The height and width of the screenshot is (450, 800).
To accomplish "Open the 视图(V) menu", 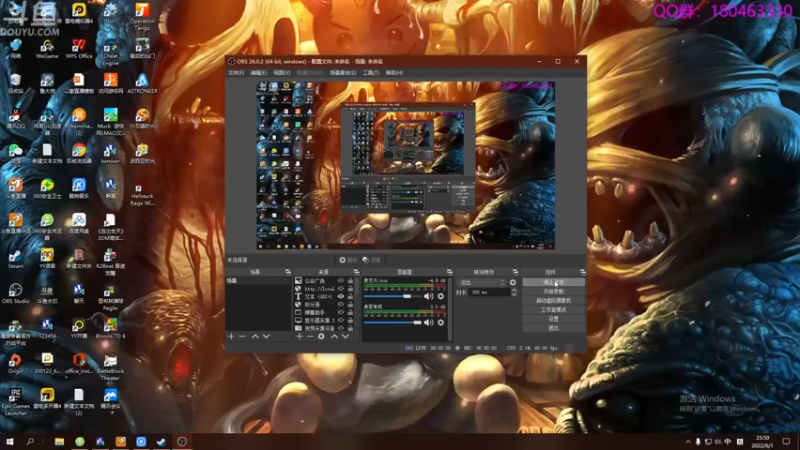I will [282, 73].
